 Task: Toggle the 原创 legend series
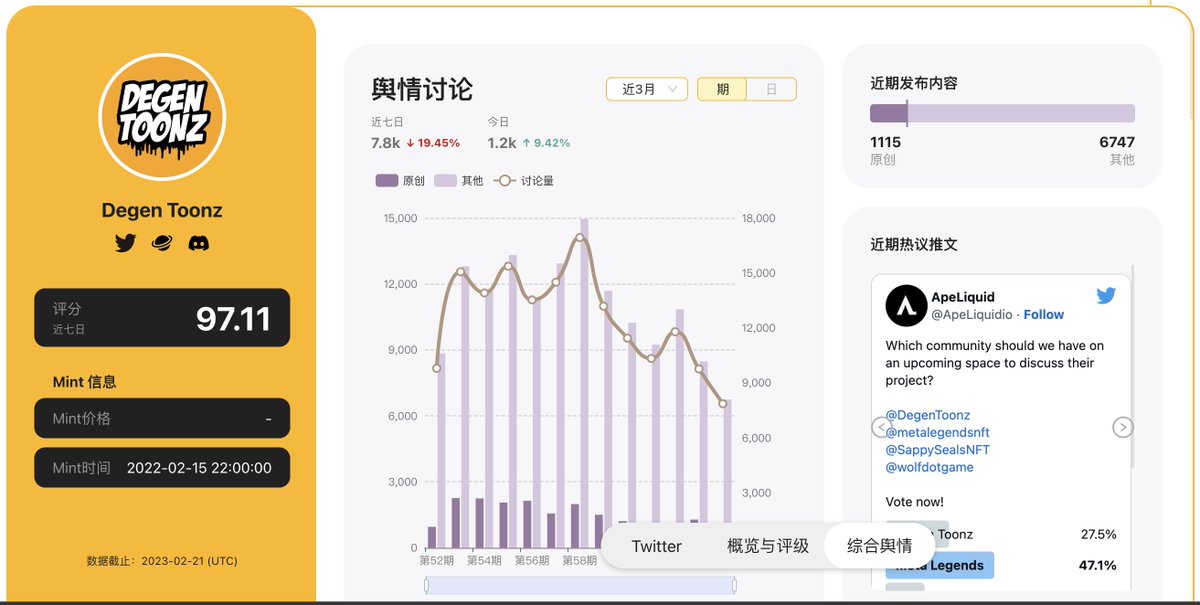(x=400, y=181)
